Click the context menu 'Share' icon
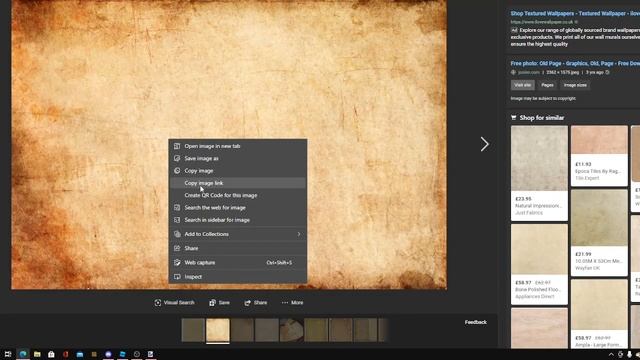The height and width of the screenshot is (360, 640). pyautogui.click(x=177, y=248)
